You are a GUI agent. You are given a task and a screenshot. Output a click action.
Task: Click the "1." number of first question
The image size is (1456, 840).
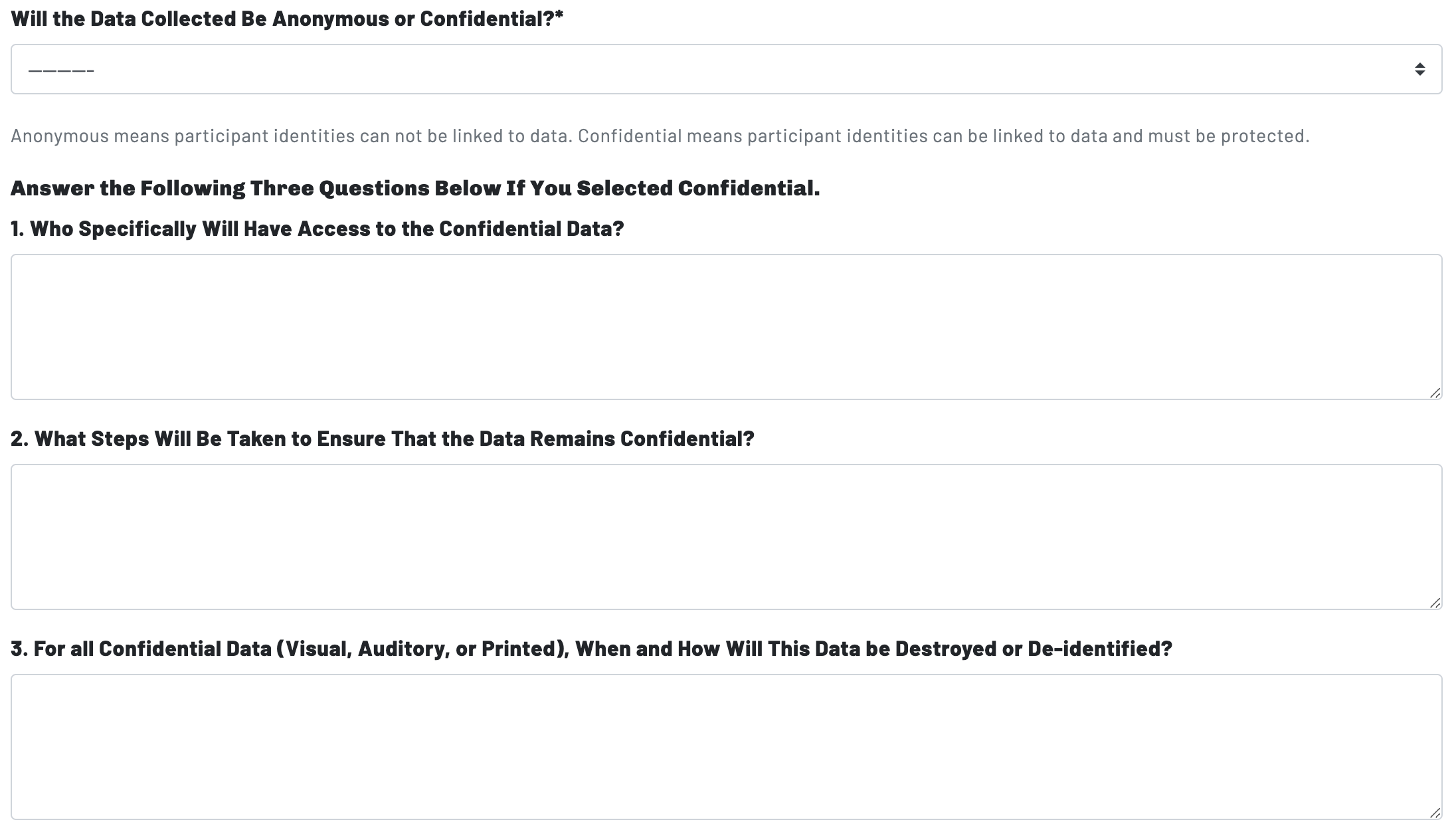click(17, 229)
